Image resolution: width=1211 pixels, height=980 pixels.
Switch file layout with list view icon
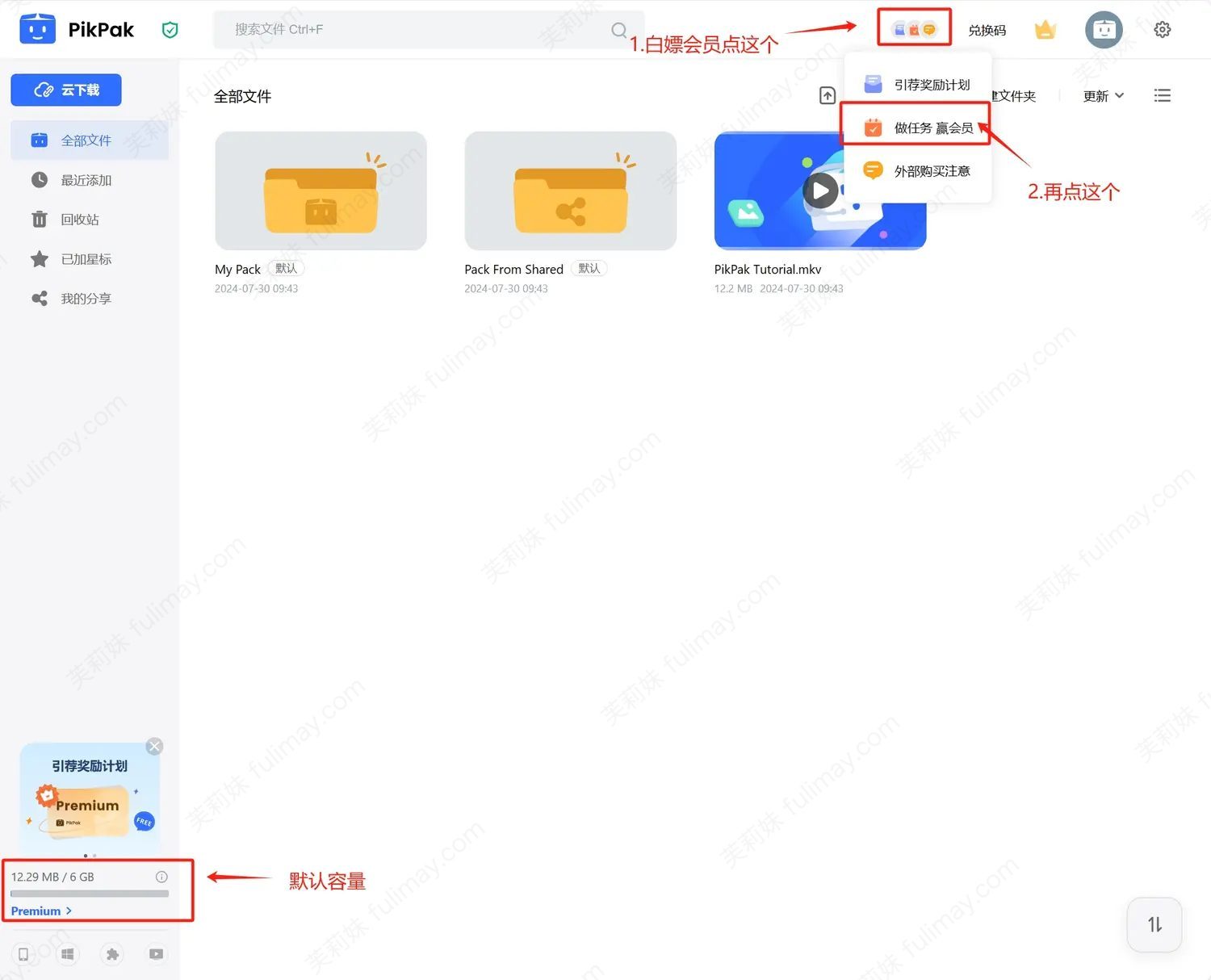1162,96
